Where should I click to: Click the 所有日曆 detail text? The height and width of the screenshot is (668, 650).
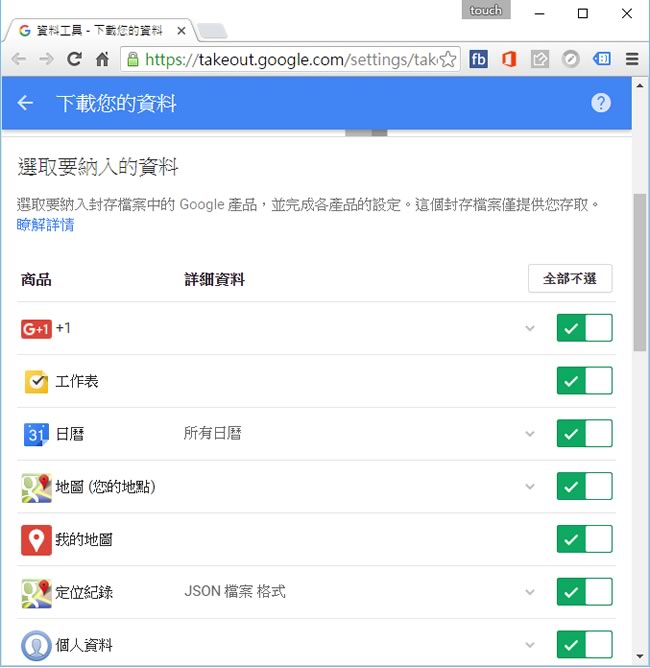tap(213, 433)
